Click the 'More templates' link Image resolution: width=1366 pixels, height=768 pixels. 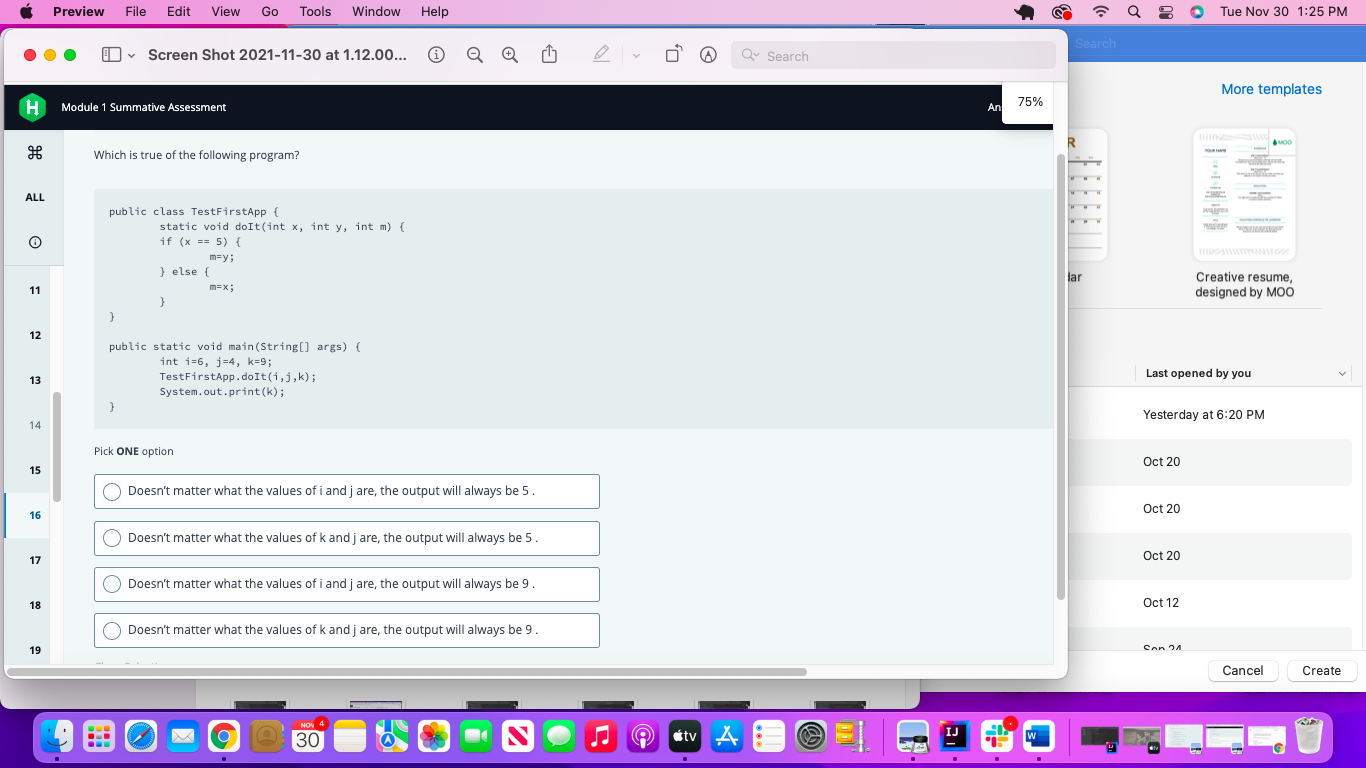(x=1271, y=89)
